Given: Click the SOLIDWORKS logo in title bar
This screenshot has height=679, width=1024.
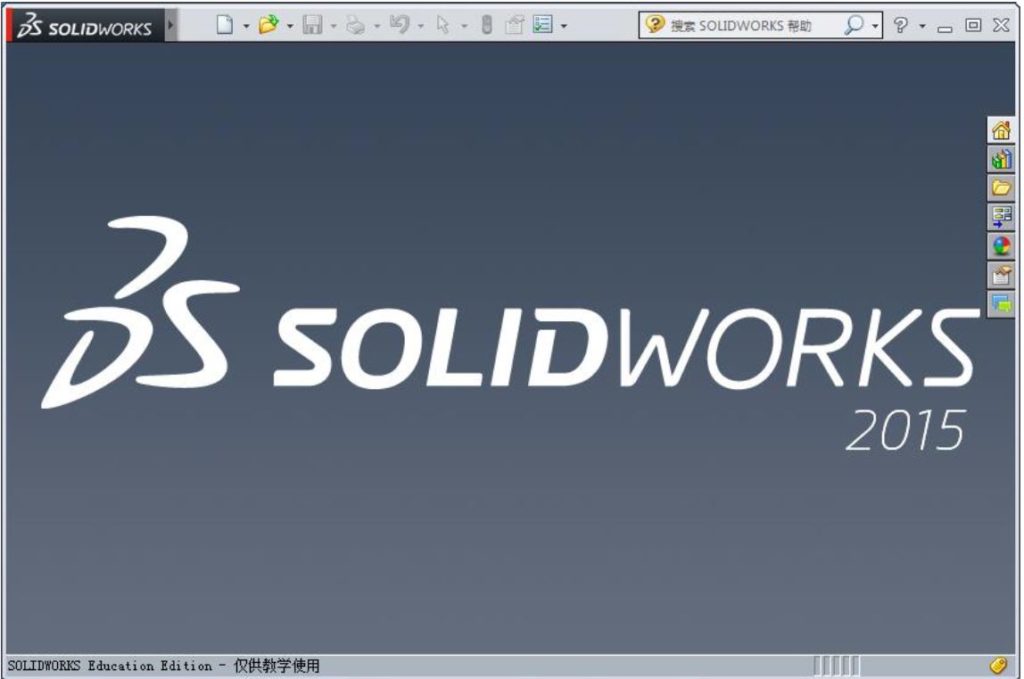Looking at the screenshot, I should click(x=84, y=25).
